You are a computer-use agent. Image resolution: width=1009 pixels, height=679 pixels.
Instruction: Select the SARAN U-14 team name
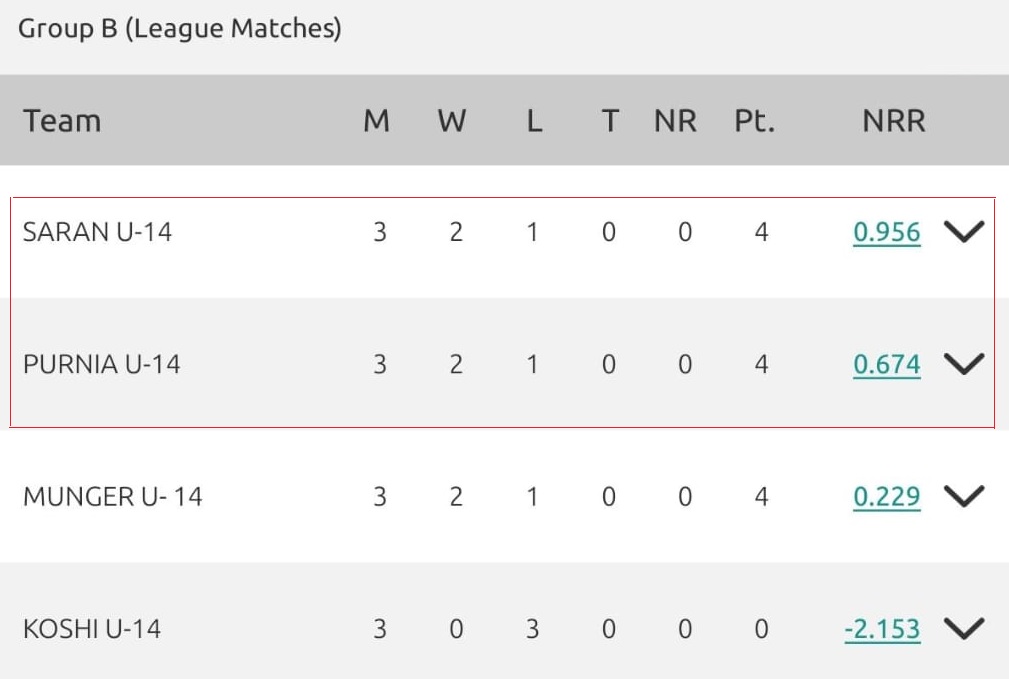pyautogui.click(x=97, y=232)
